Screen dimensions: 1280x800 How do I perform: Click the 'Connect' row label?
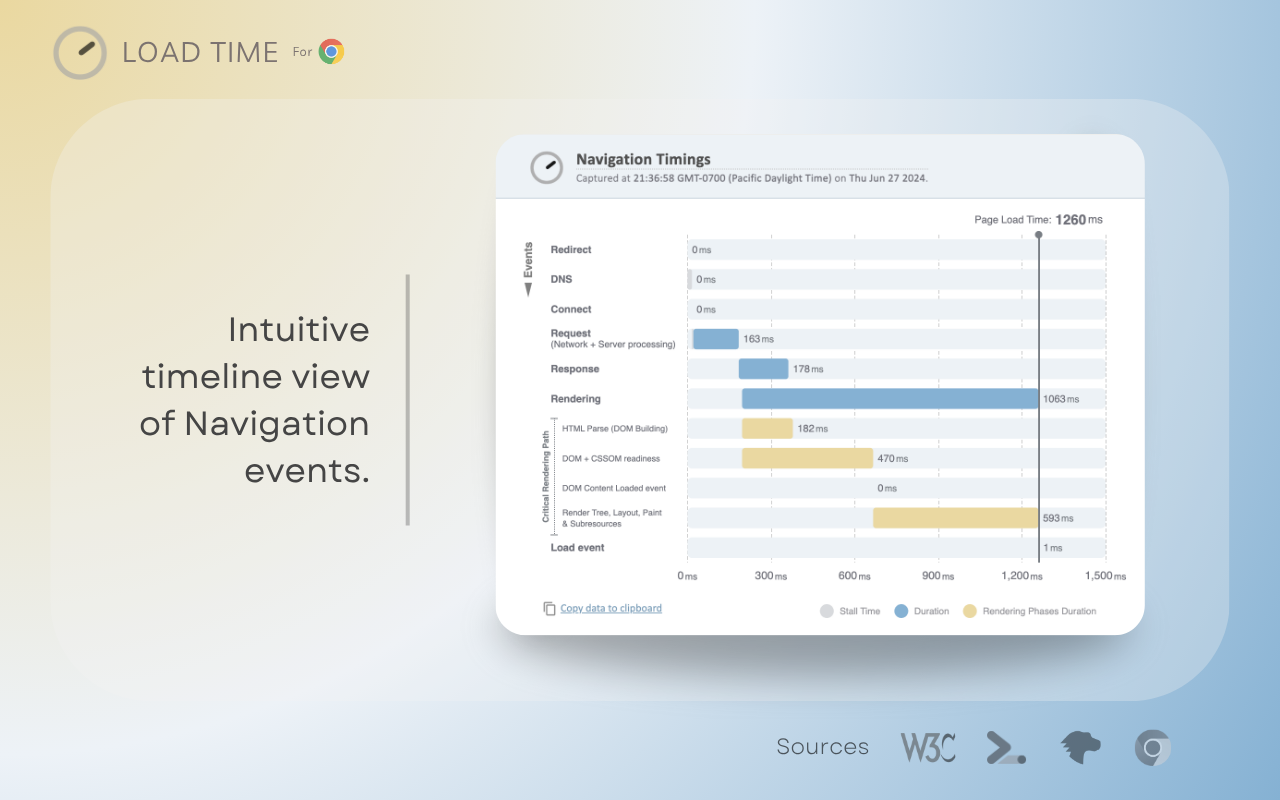click(x=571, y=309)
